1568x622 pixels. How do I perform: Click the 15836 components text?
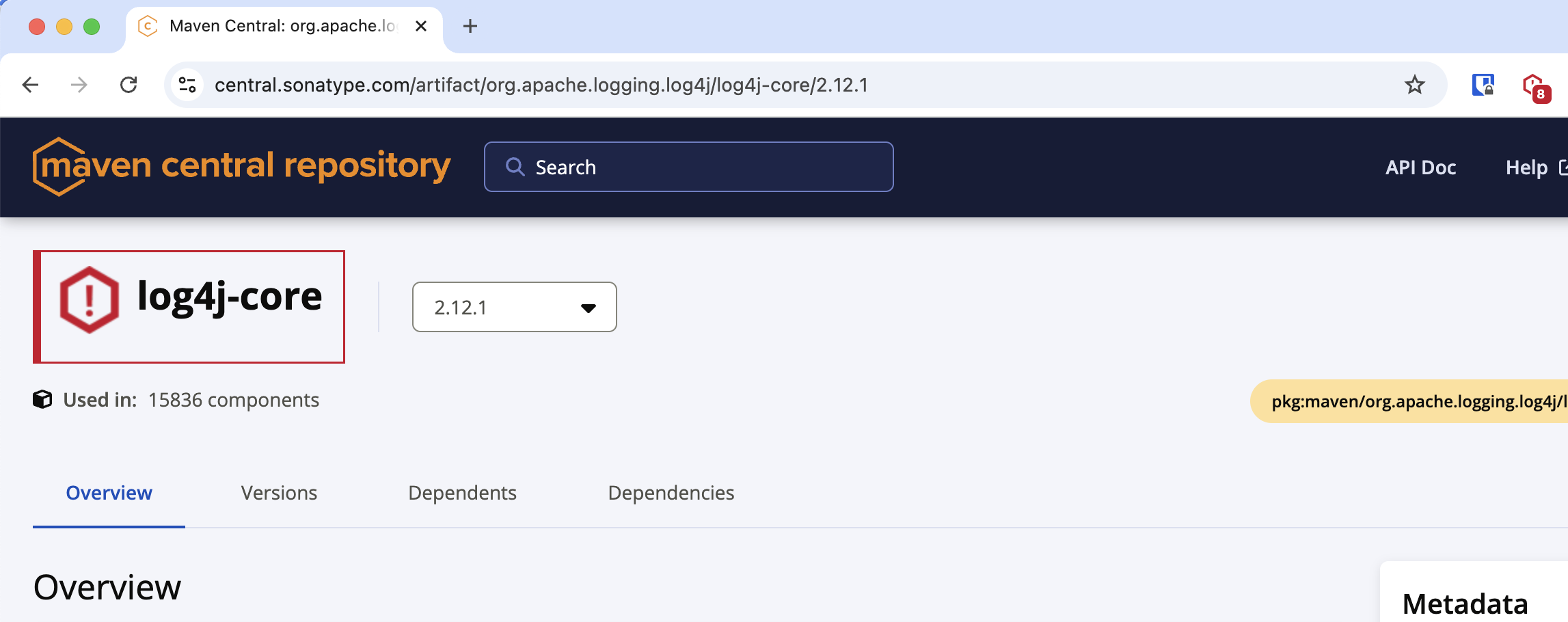pos(234,400)
